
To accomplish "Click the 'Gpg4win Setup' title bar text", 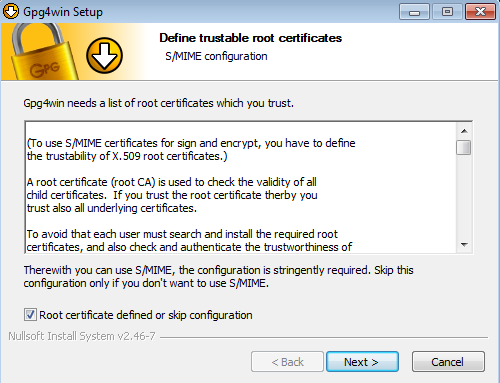I will pyautogui.click(x=63, y=12).
